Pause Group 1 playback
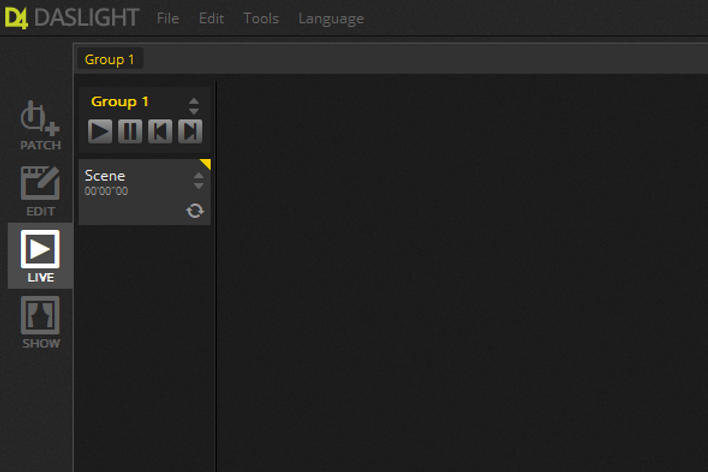The image size is (708, 472). click(130, 131)
